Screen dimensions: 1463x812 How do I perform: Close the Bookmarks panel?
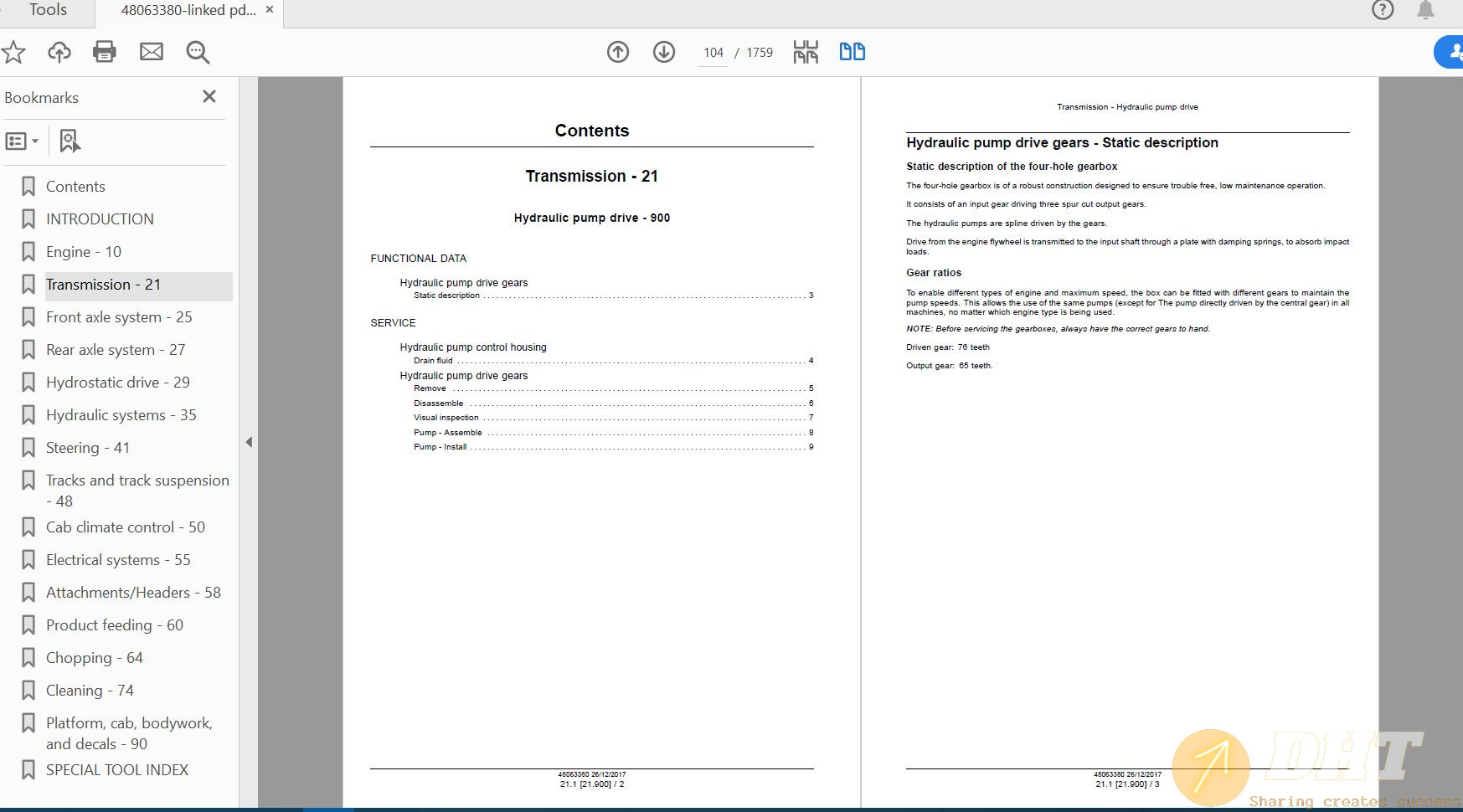point(209,97)
